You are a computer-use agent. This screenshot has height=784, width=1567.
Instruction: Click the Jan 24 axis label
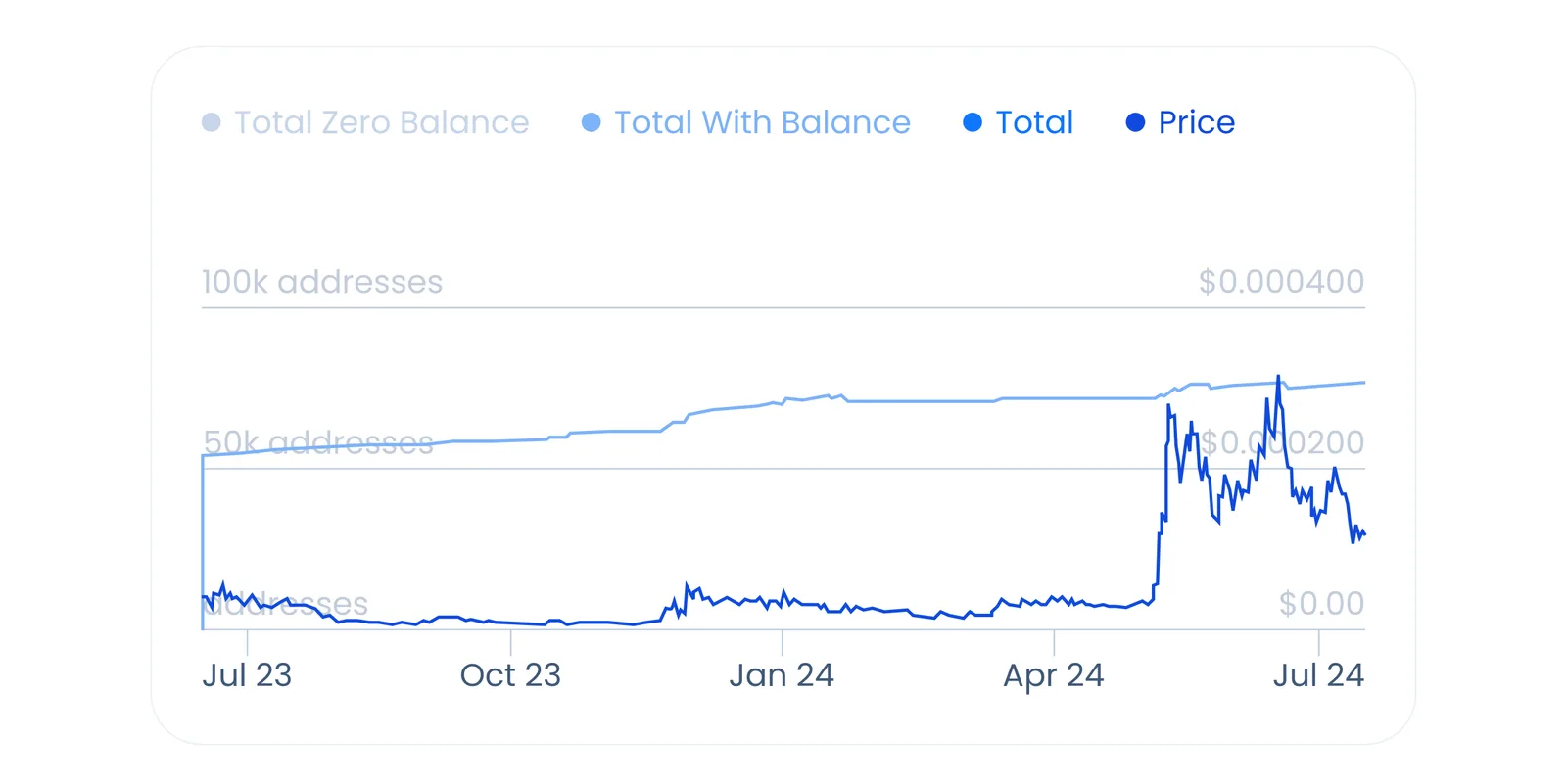(x=782, y=675)
